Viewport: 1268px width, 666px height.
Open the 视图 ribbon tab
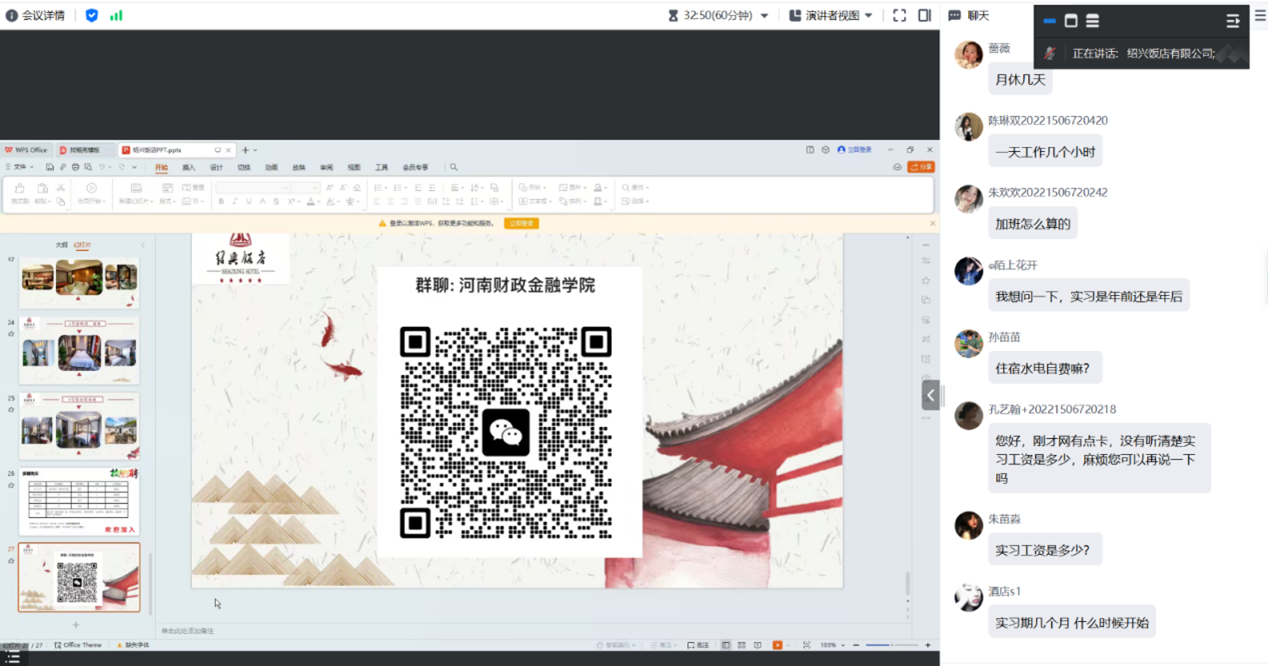tap(354, 167)
